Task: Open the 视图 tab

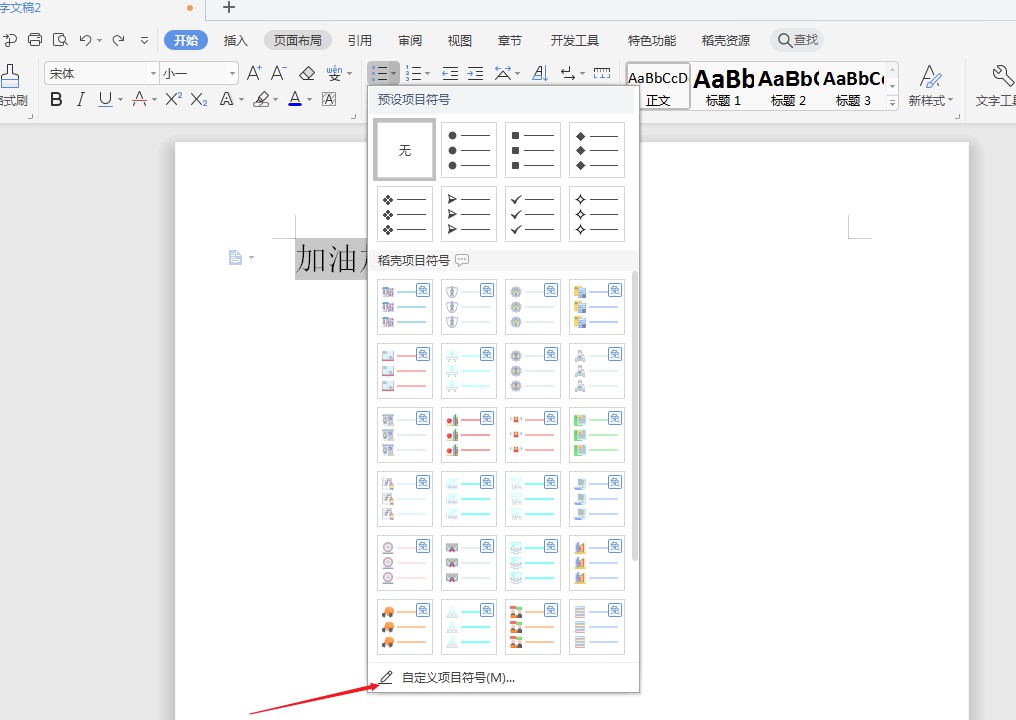Action: coord(459,40)
